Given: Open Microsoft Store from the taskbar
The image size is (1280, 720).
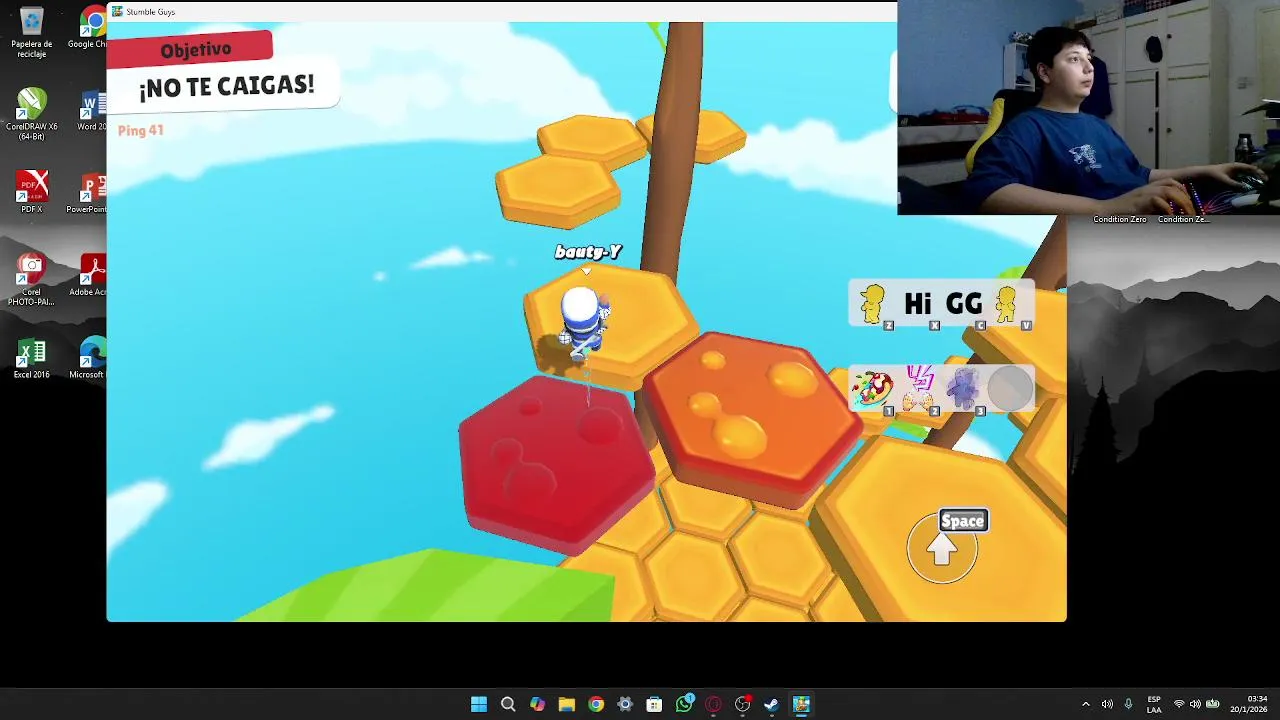Looking at the screenshot, I should click(x=654, y=704).
